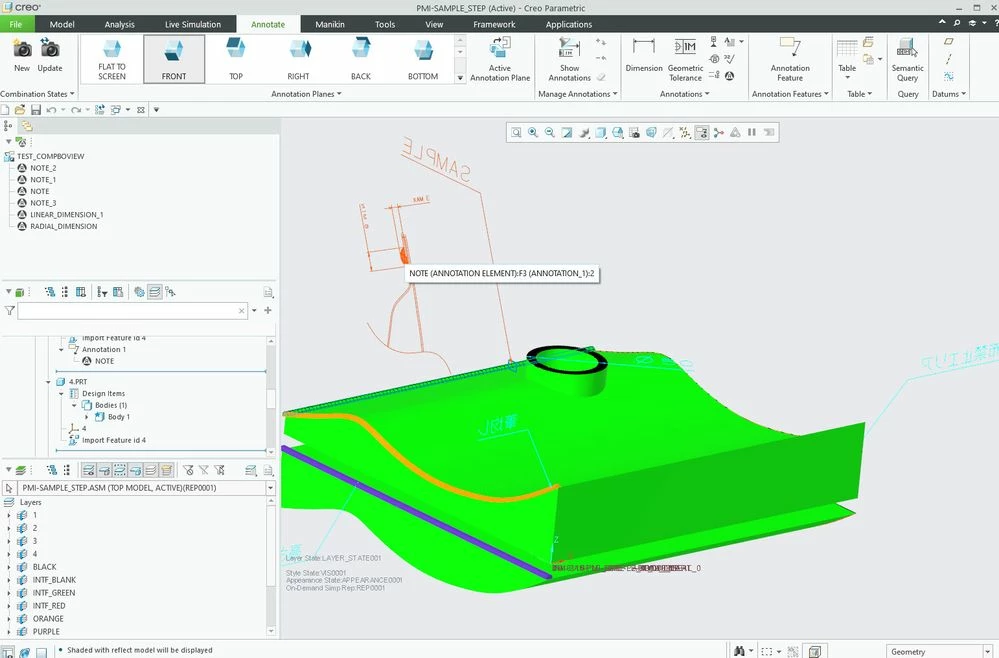Toggle the annotation display icon in graphics toolbar
Viewport: 999px width, 658px height.
(x=701, y=132)
